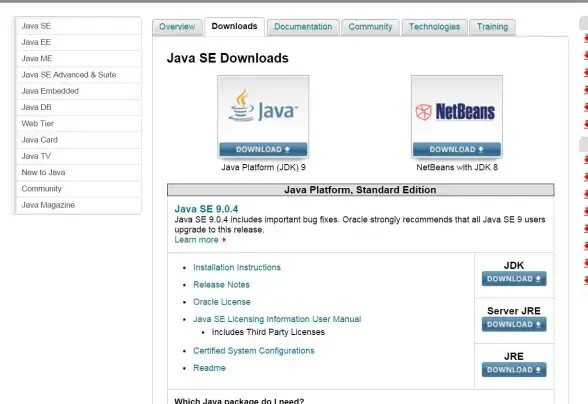588x404 pixels.
Task: Switch to the Documentation tab
Action: (303, 27)
